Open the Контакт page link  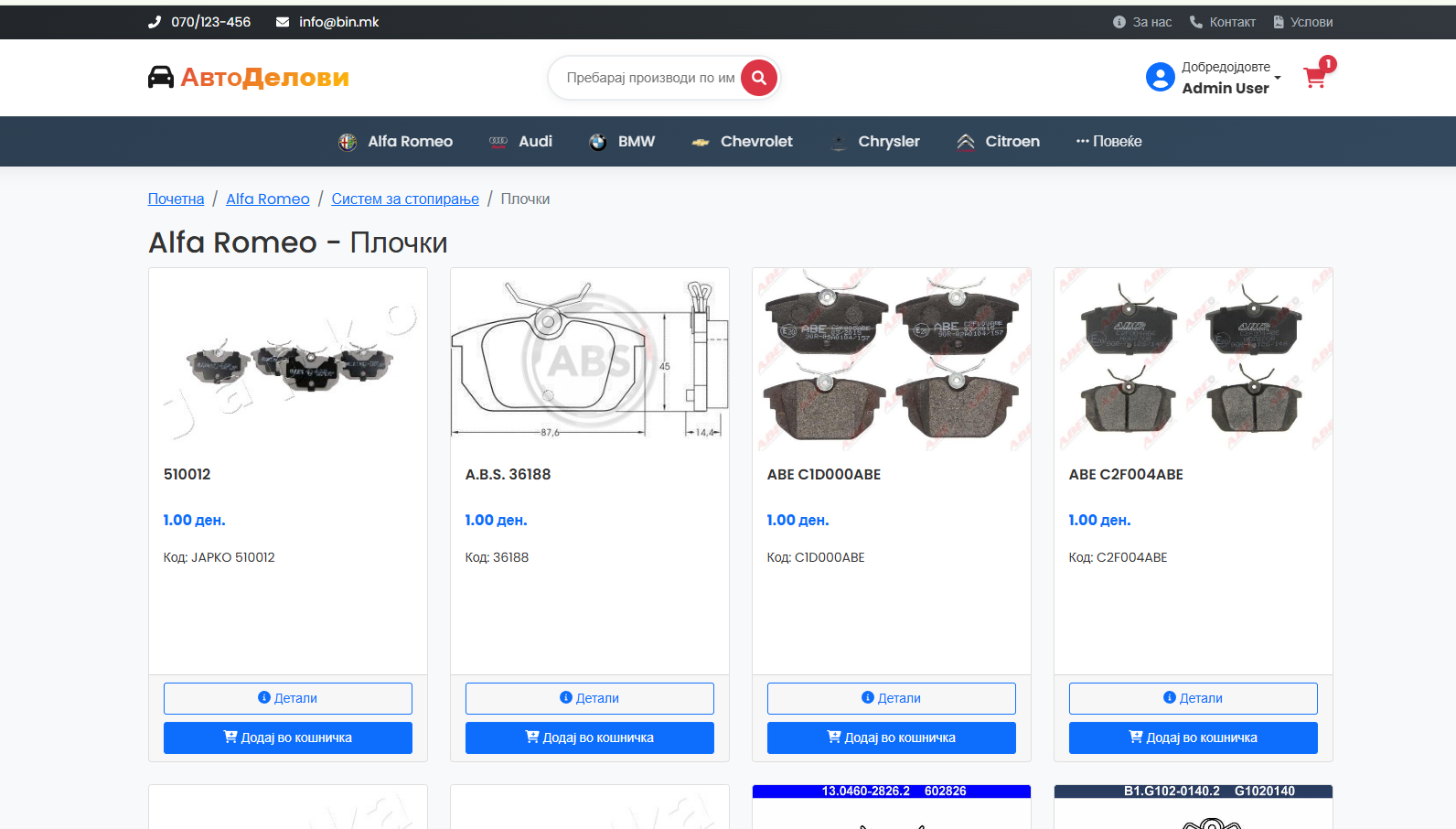[x=1223, y=22]
